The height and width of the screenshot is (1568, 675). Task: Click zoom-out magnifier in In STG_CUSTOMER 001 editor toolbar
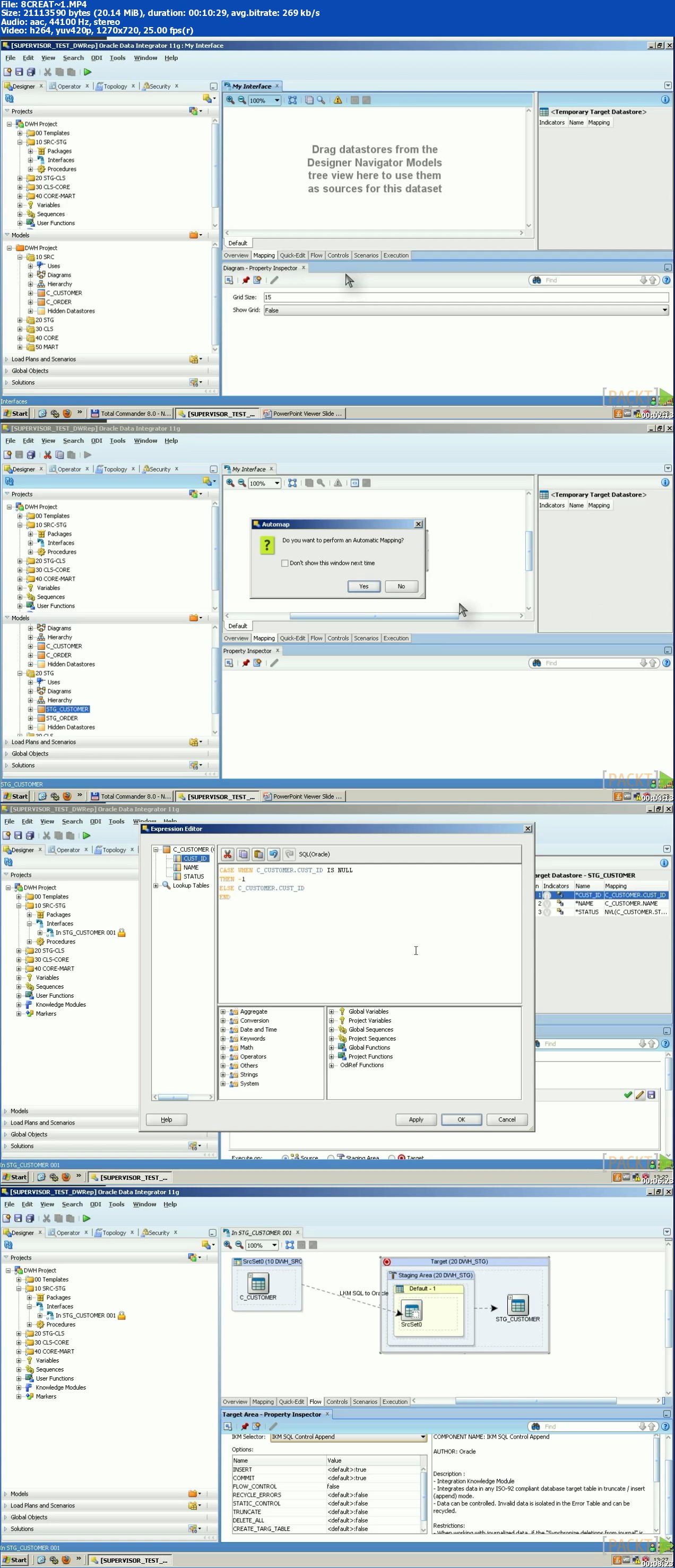point(239,1245)
